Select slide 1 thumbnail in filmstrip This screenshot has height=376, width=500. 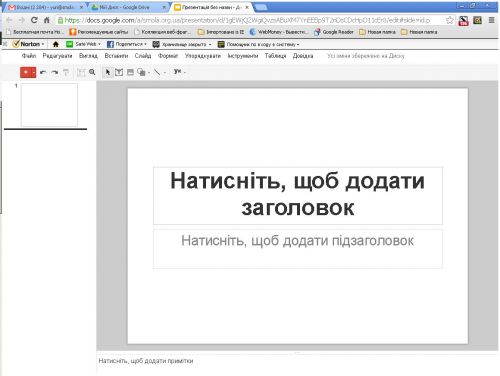pos(49,105)
